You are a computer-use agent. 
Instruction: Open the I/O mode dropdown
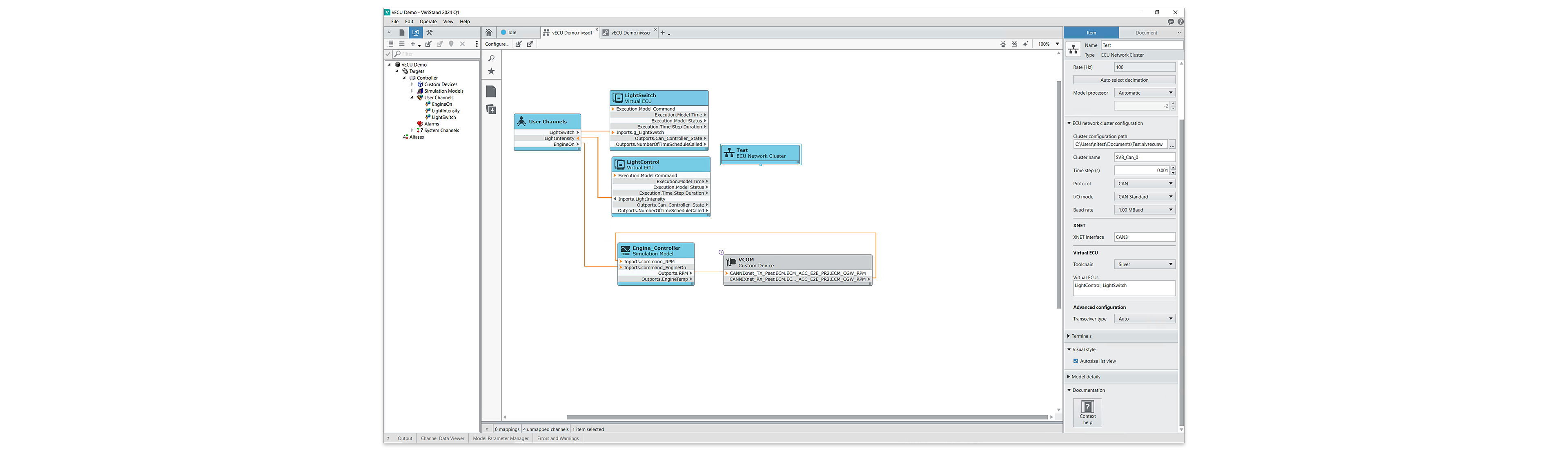click(1144, 197)
